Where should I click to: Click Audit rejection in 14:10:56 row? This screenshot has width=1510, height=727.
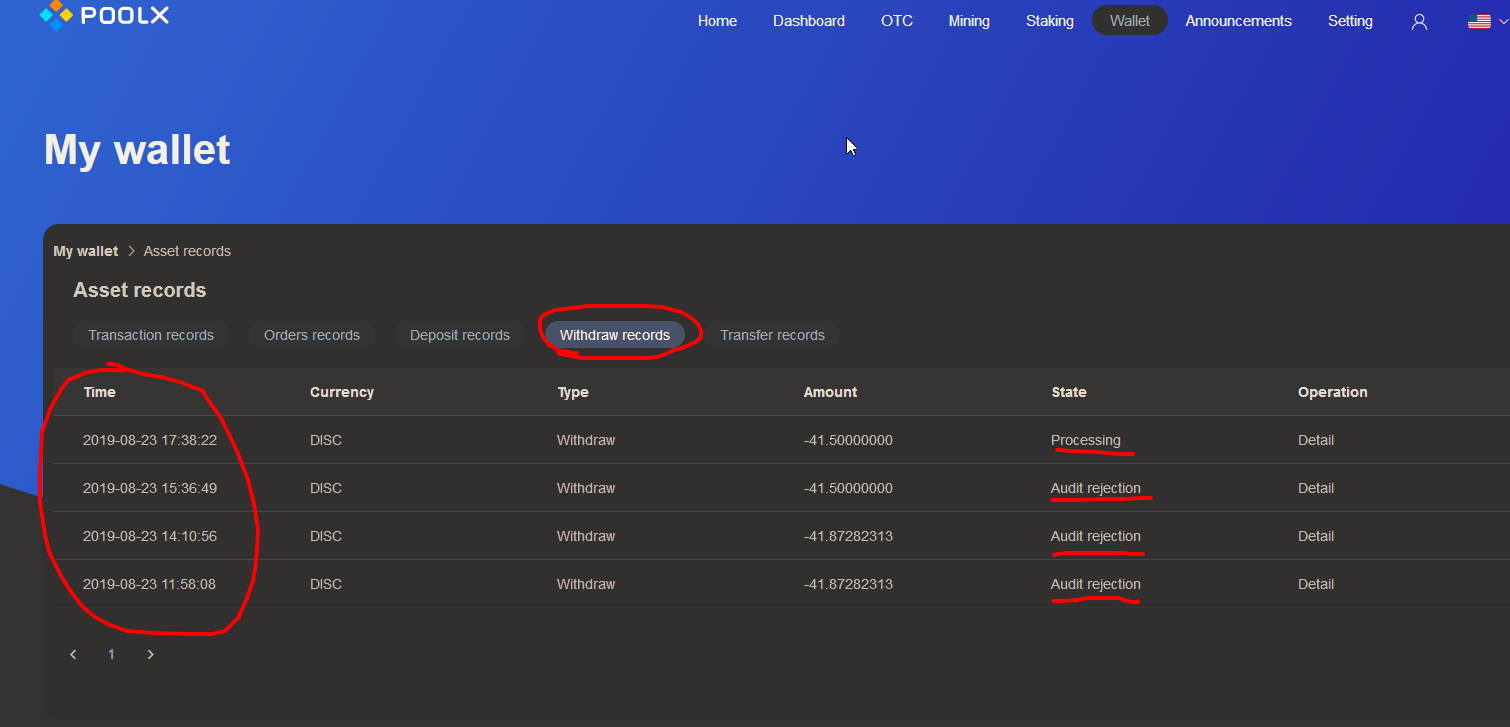(1096, 536)
